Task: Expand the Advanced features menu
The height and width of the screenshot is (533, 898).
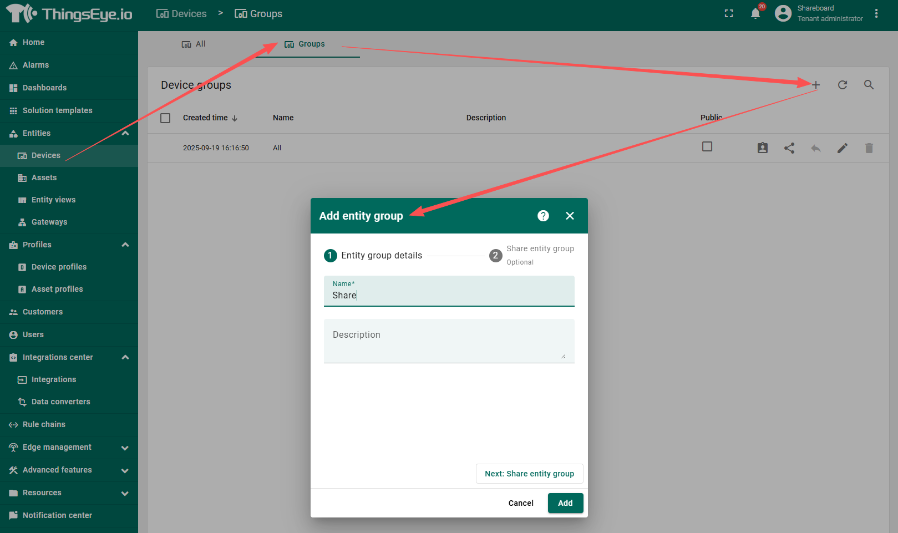Action: point(125,470)
